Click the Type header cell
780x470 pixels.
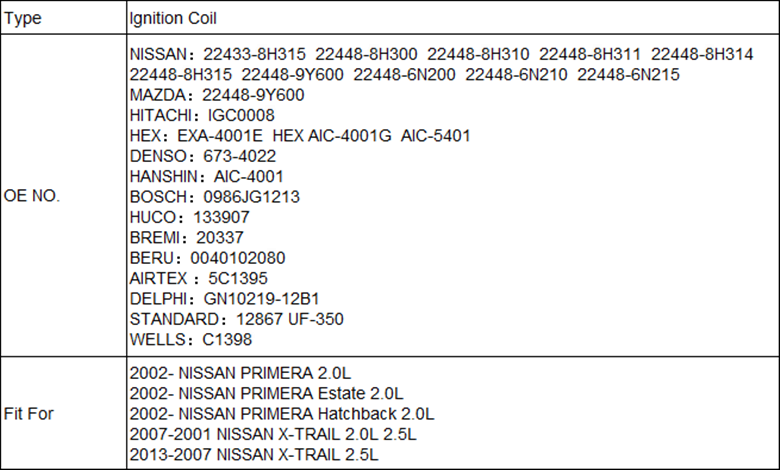click(x=64, y=18)
